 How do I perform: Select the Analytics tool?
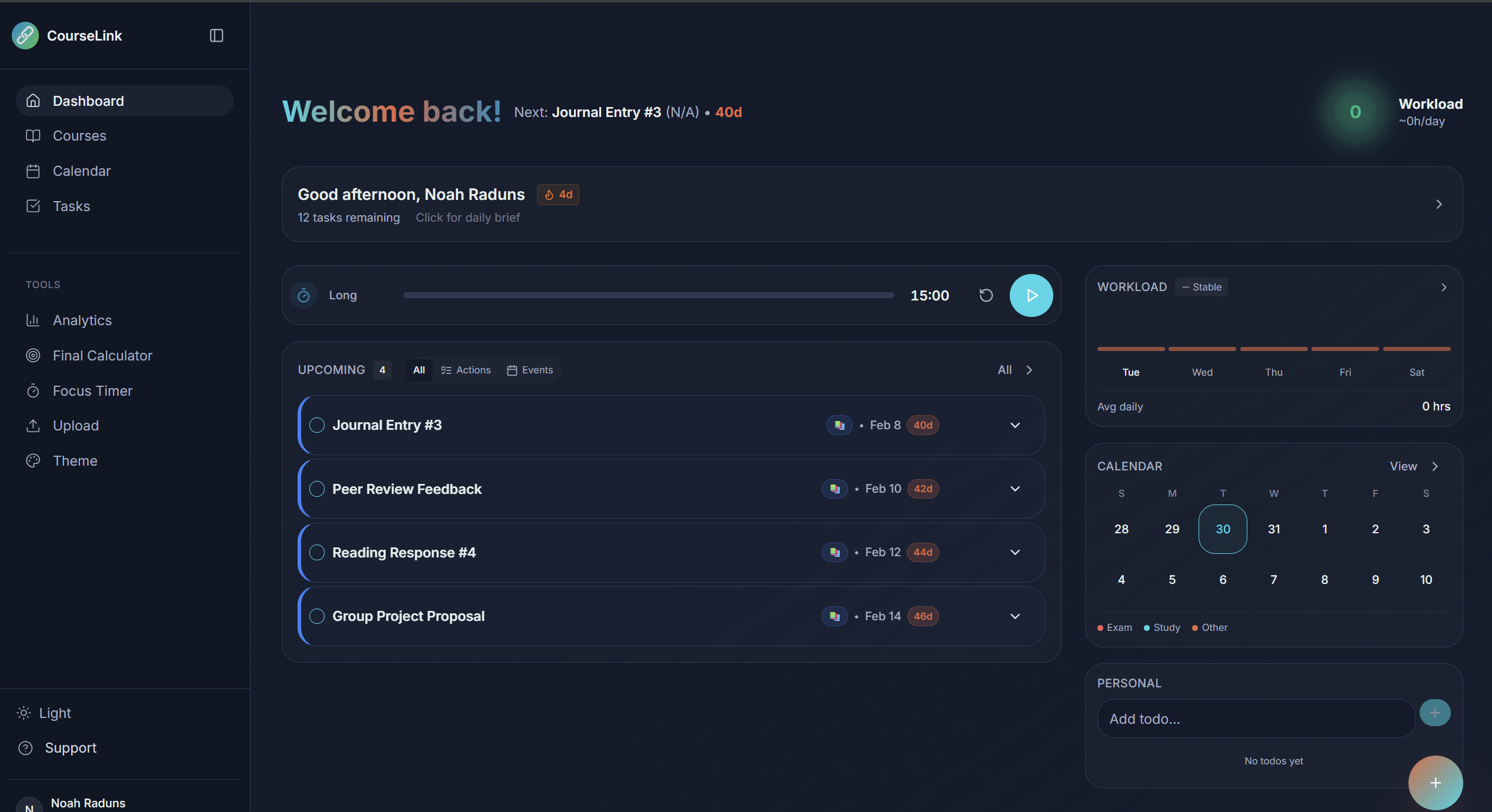[x=82, y=320]
